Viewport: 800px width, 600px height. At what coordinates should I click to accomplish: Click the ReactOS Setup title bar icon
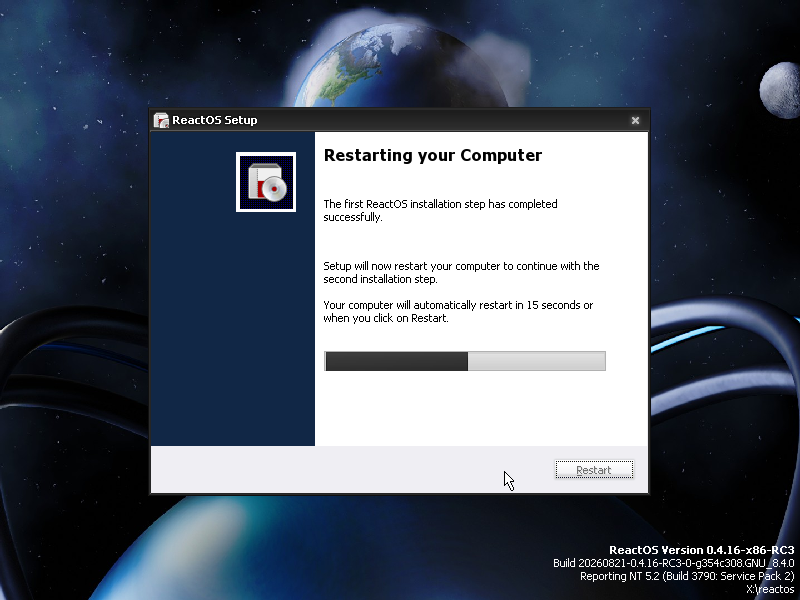pyautogui.click(x=161, y=120)
